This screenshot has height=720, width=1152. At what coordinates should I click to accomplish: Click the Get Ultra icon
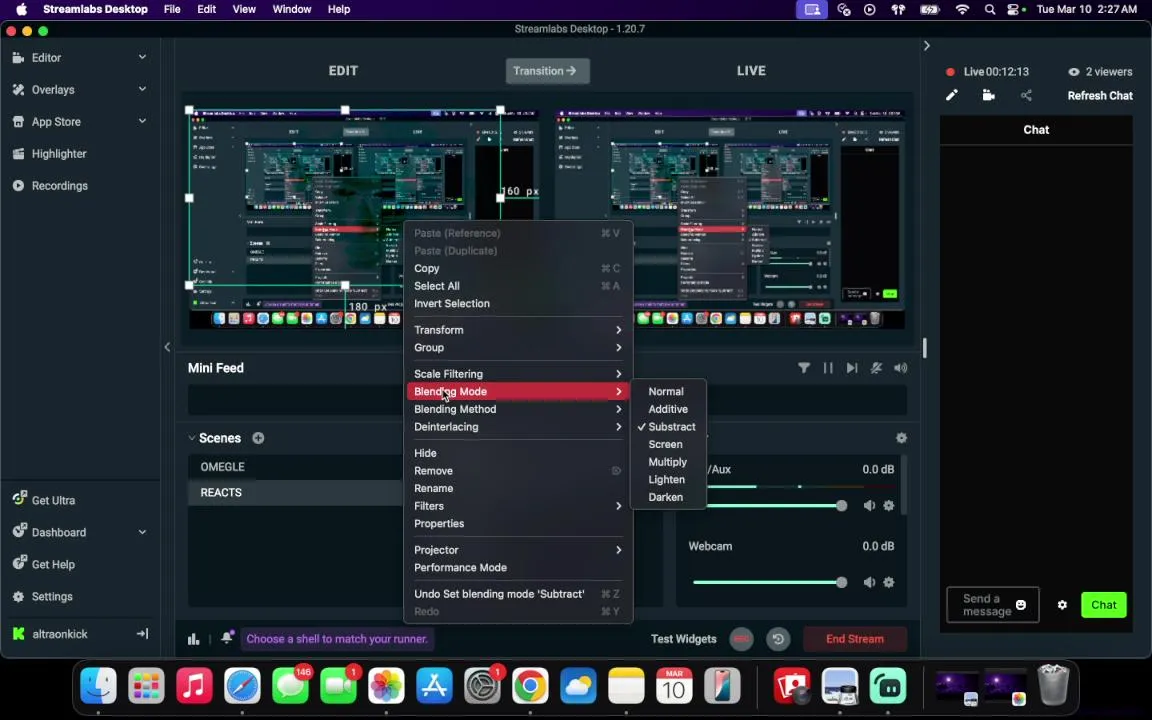[20, 499]
